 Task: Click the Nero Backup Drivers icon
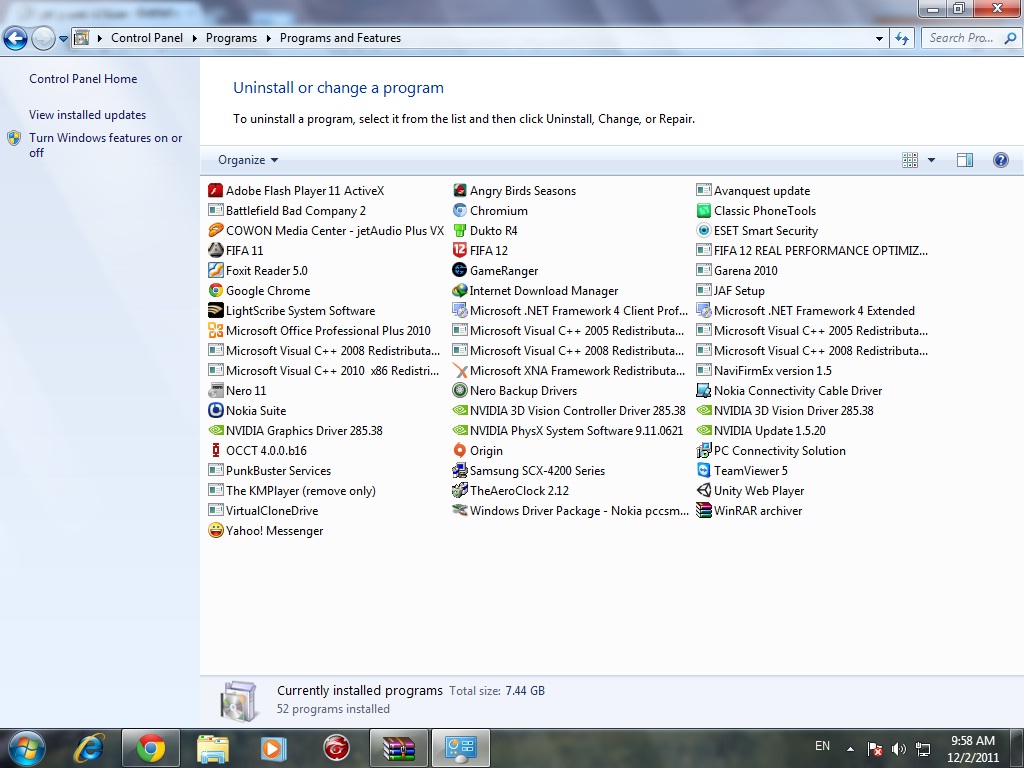[460, 391]
